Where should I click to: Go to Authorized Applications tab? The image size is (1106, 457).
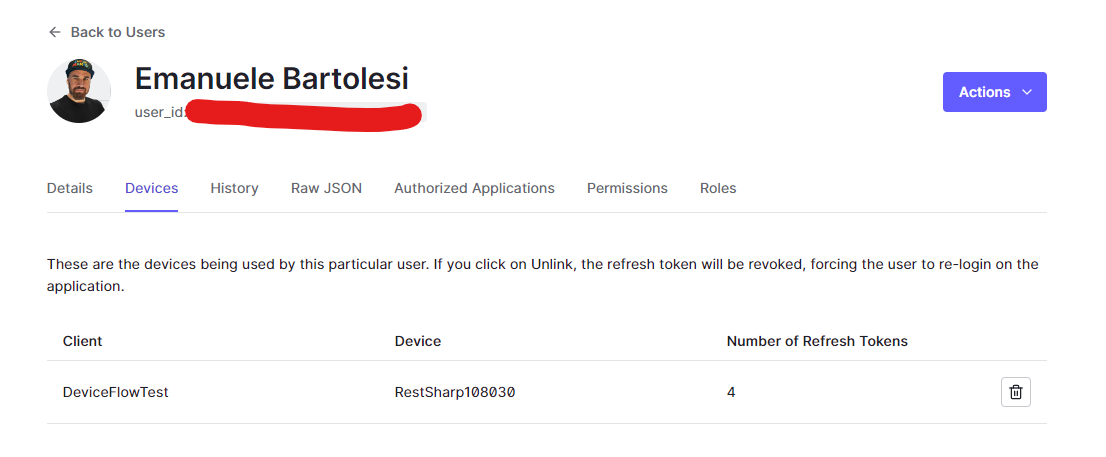coord(474,188)
